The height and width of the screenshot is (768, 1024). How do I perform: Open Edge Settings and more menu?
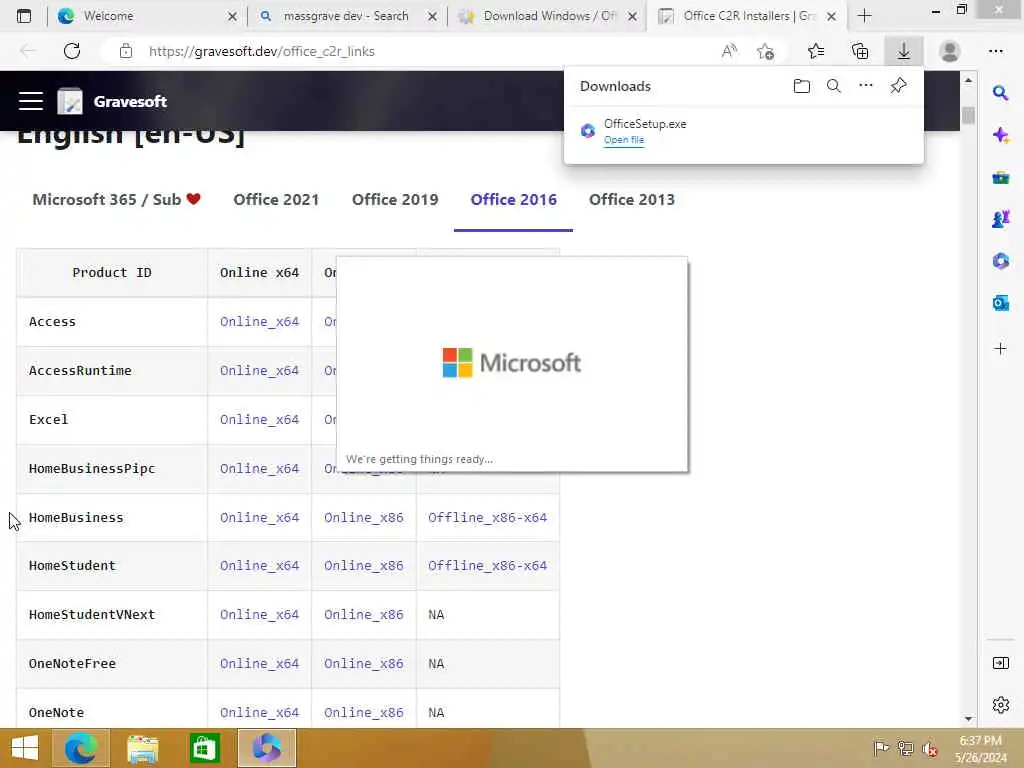996,51
